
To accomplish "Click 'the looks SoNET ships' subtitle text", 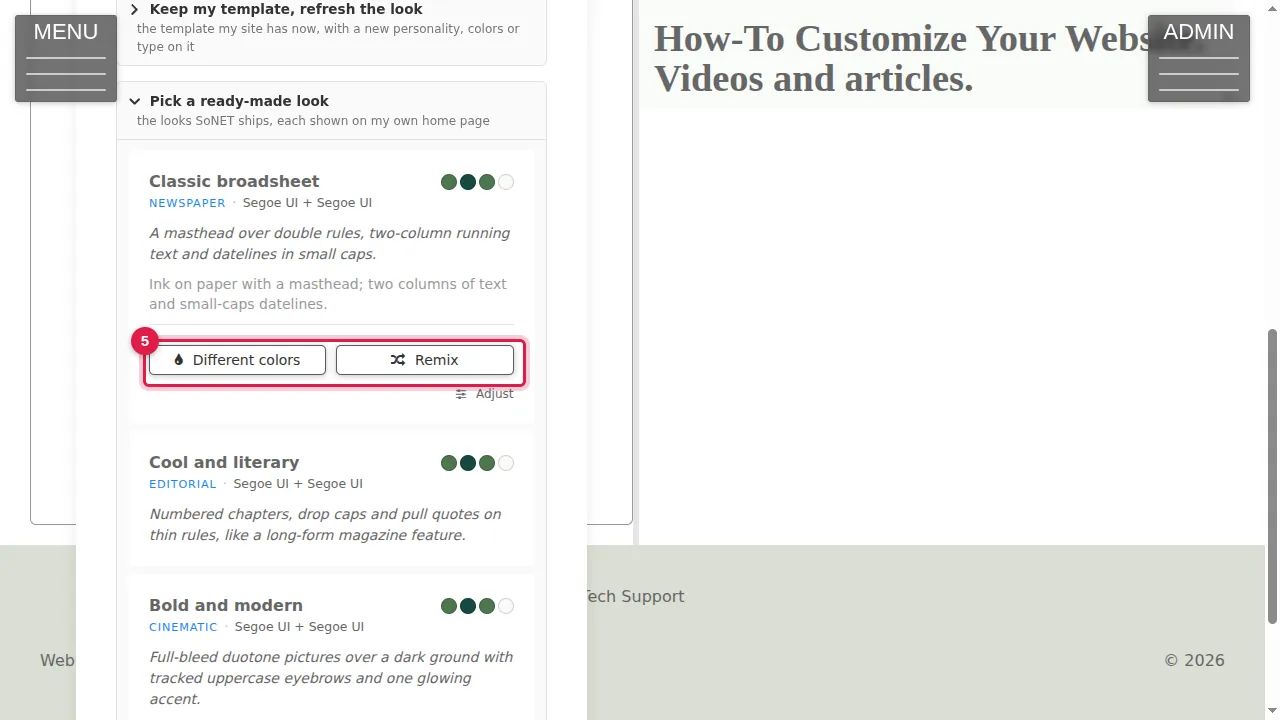I will (313, 121).
